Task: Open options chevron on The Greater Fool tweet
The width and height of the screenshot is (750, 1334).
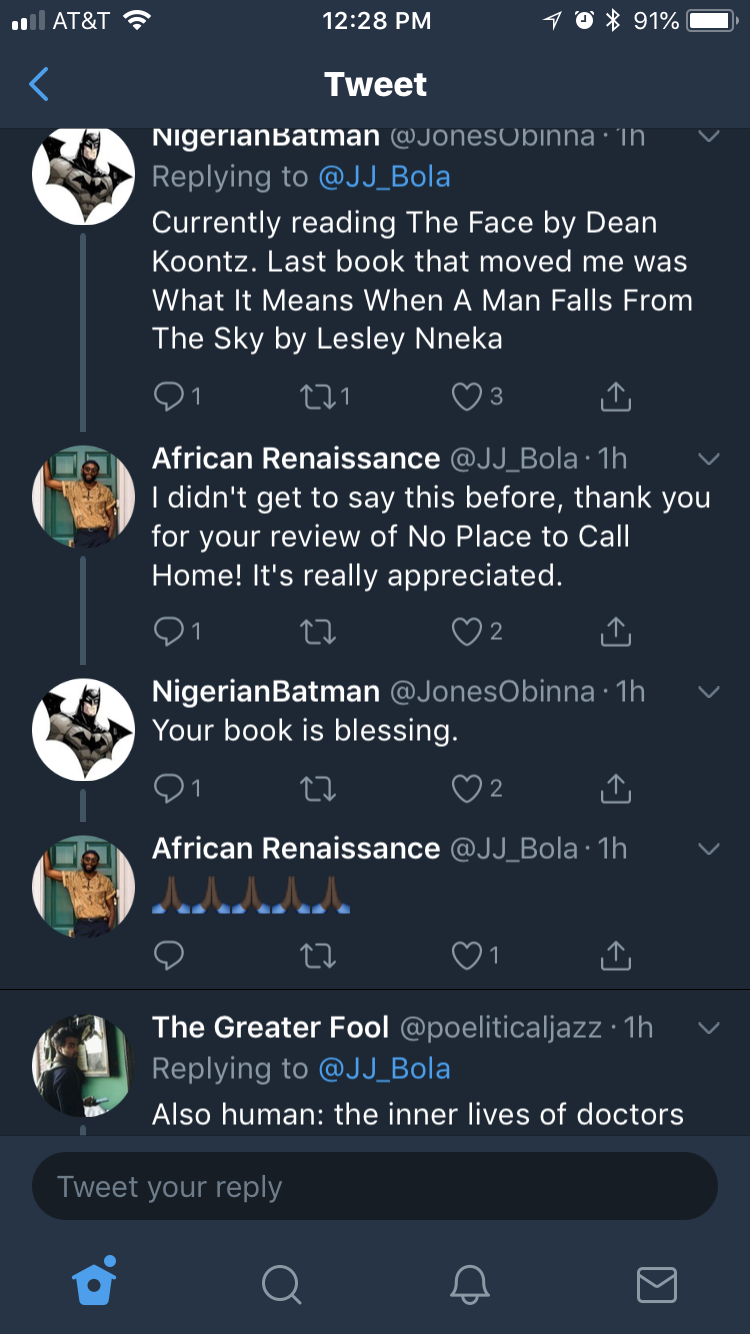Action: pyautogui.click(x=708, y=1028)
